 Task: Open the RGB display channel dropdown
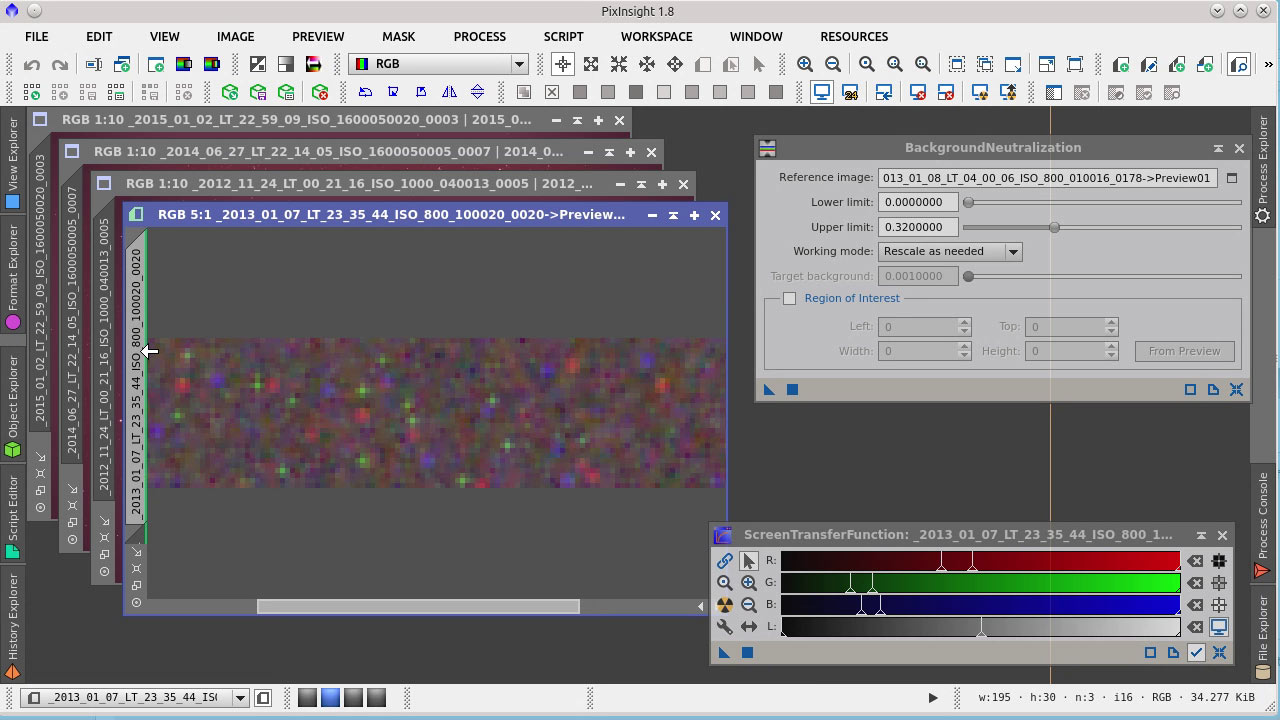[x=519, y=64]
